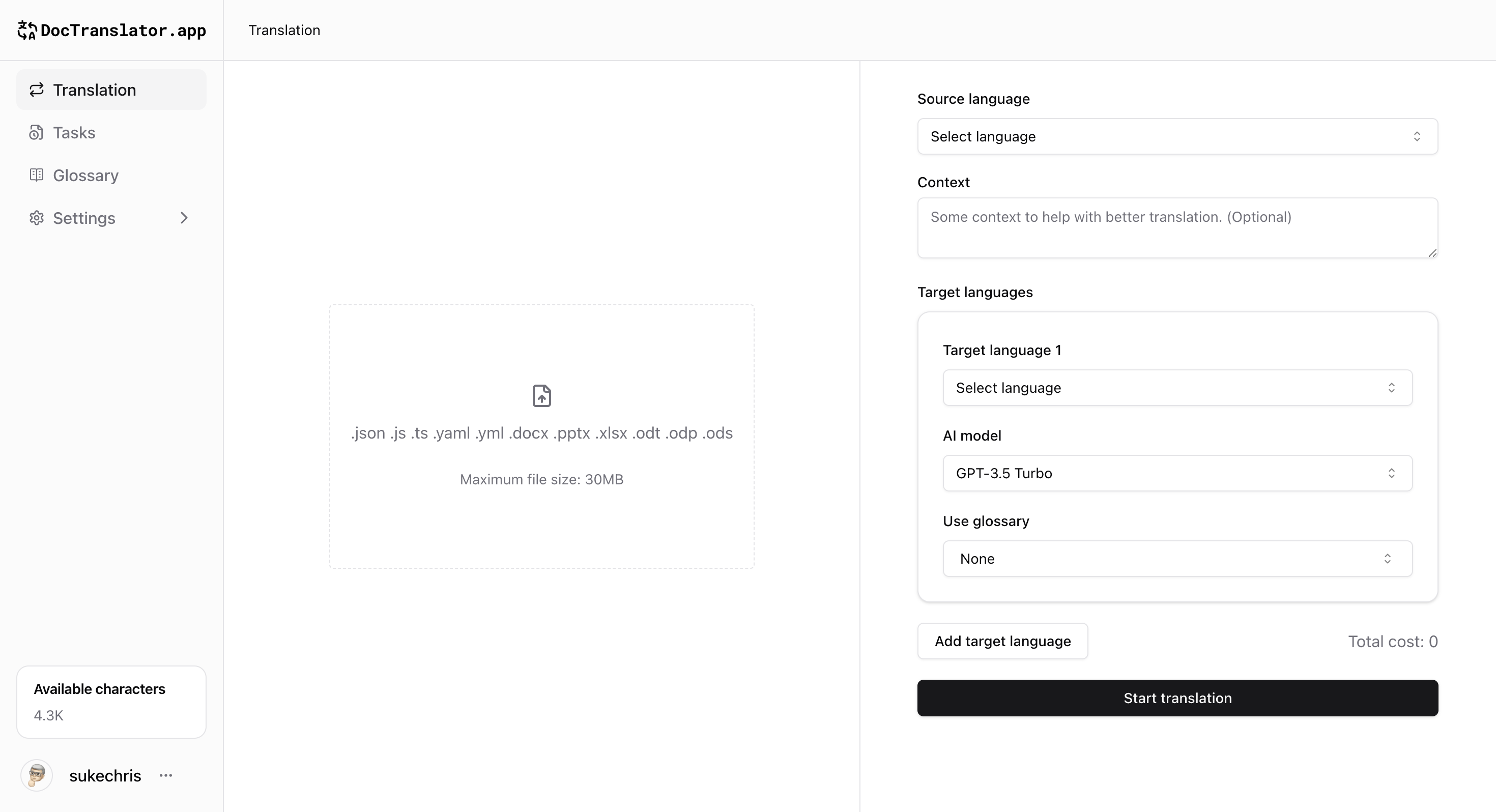Click the Context textarea resize handle
This screenshot has height=812, width=1496.
(1432, 253)
